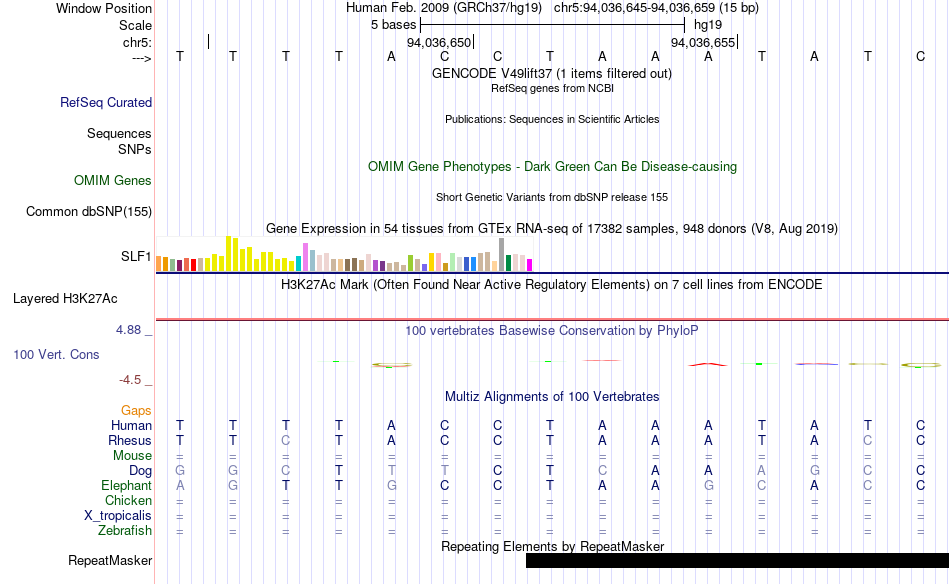
Task: Click the GTEx Gene Expression track title
Action: coord(552,228)
